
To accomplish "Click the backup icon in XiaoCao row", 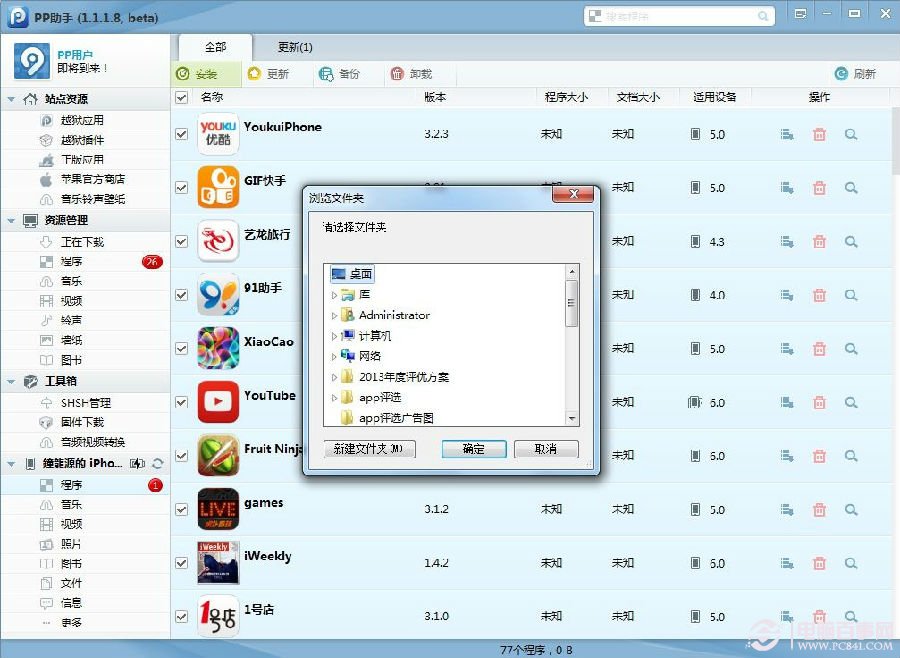I will click(787, 349).
